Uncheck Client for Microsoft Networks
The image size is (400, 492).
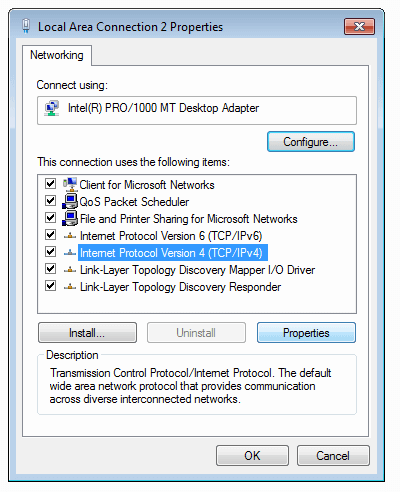[x=50, y=184]
